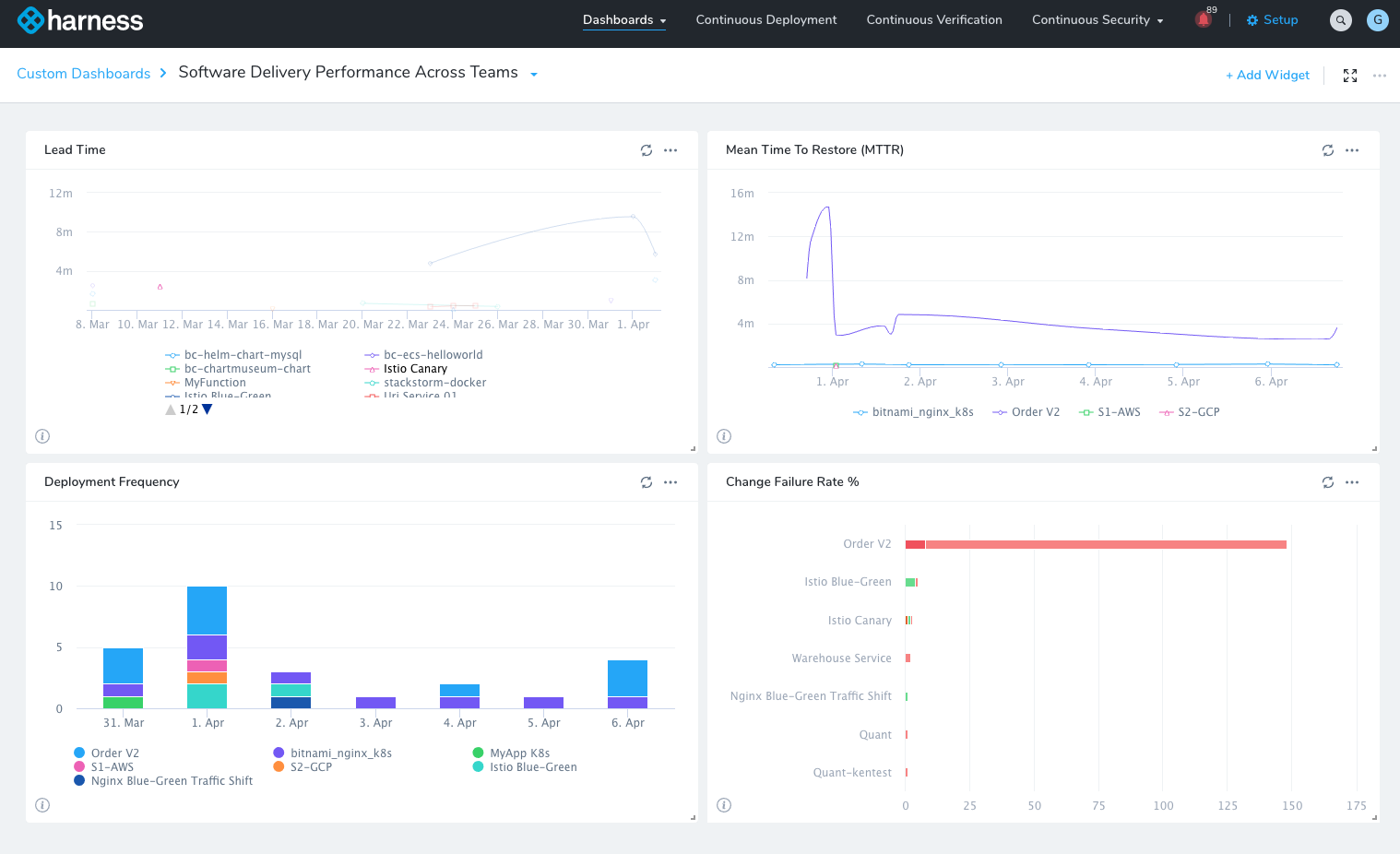Refresh the Lead Time widget
The height and width of the screenshot is (854, 1400).
(646, 150)
